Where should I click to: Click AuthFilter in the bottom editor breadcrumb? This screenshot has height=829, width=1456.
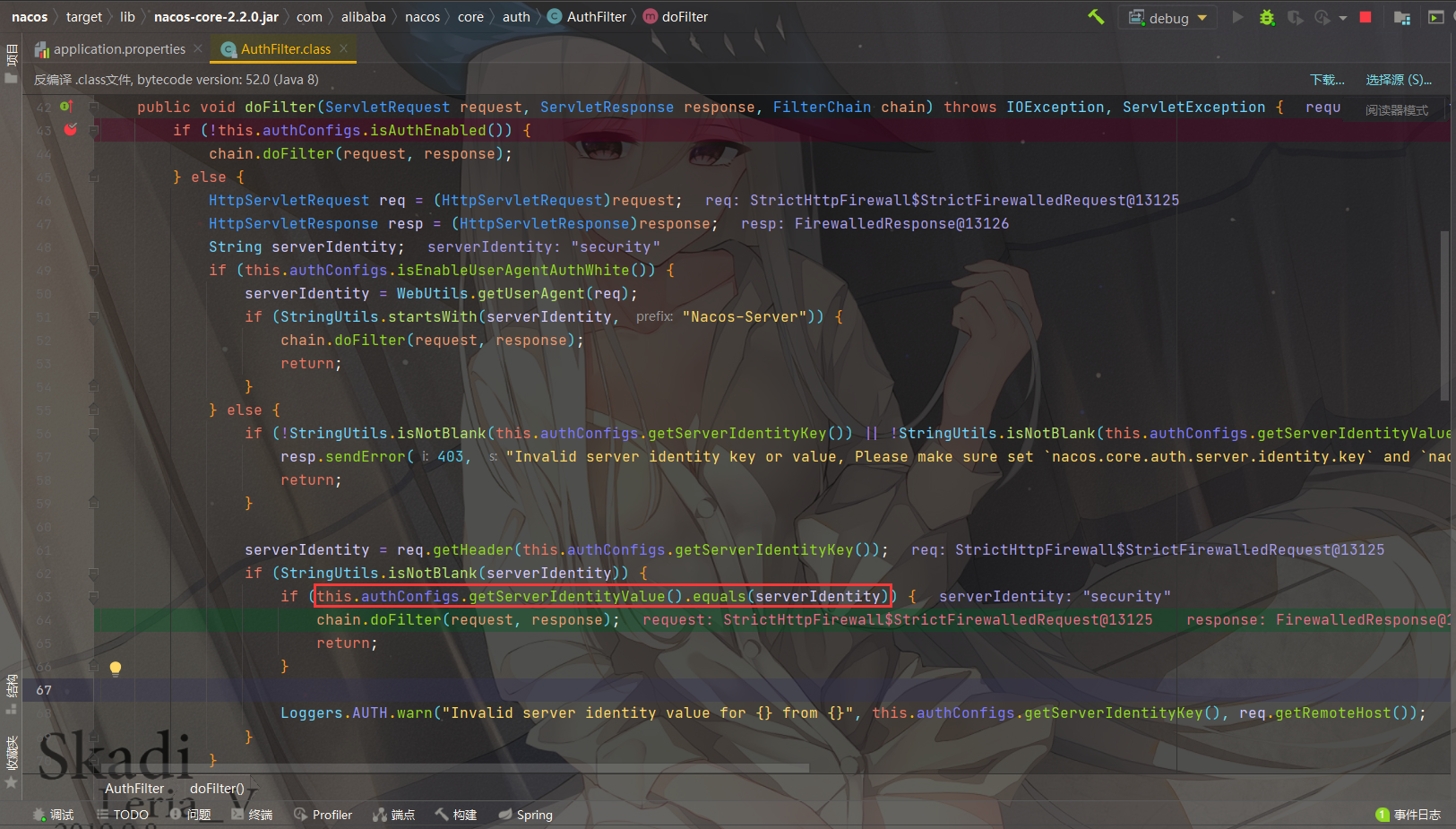coord(134,789)
